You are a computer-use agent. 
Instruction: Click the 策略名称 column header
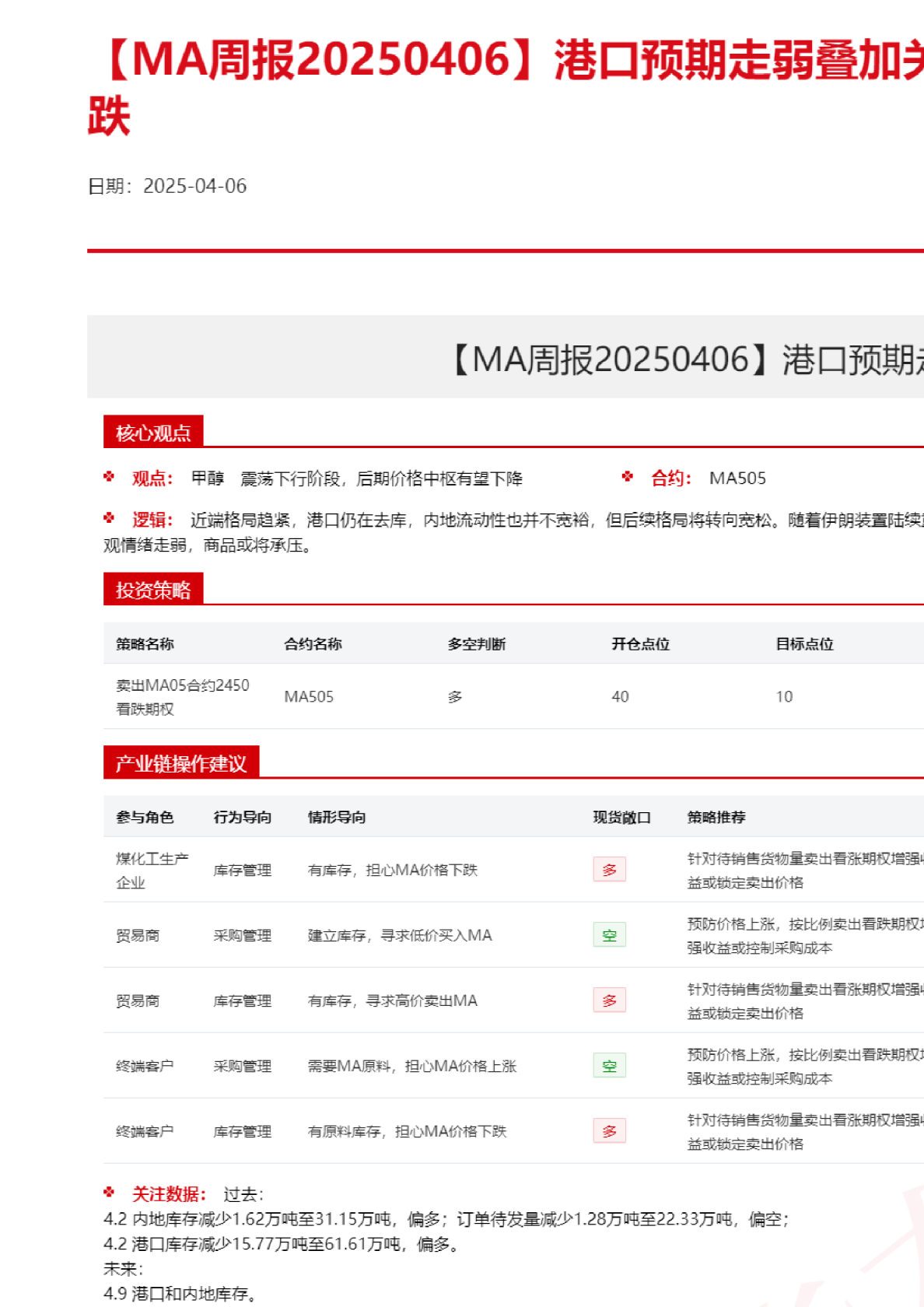coord(145,644)
